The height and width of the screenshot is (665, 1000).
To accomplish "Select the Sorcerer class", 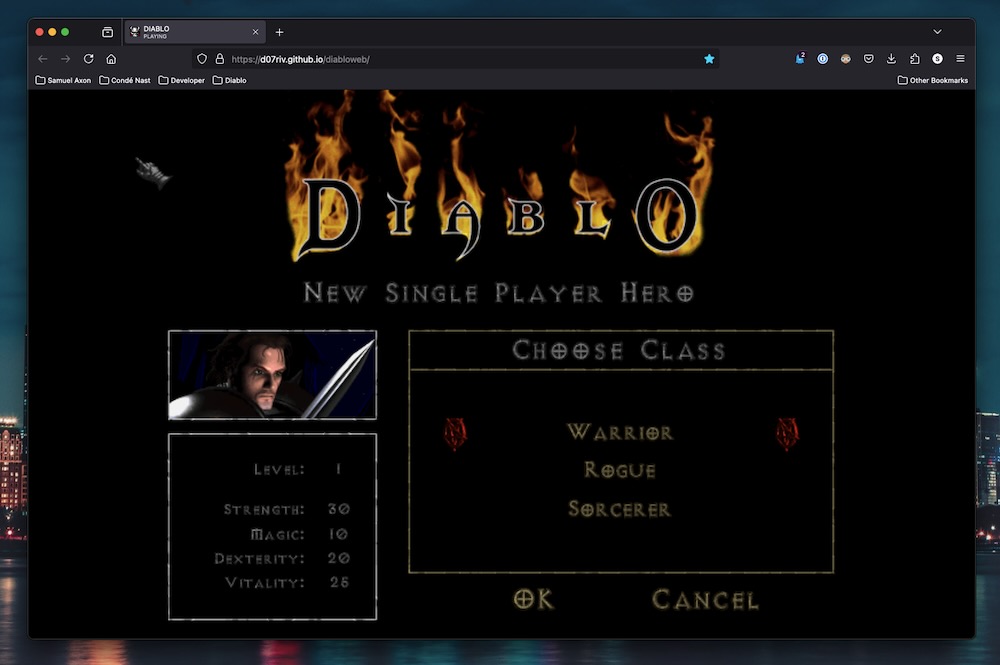I will tap(621, 509).
